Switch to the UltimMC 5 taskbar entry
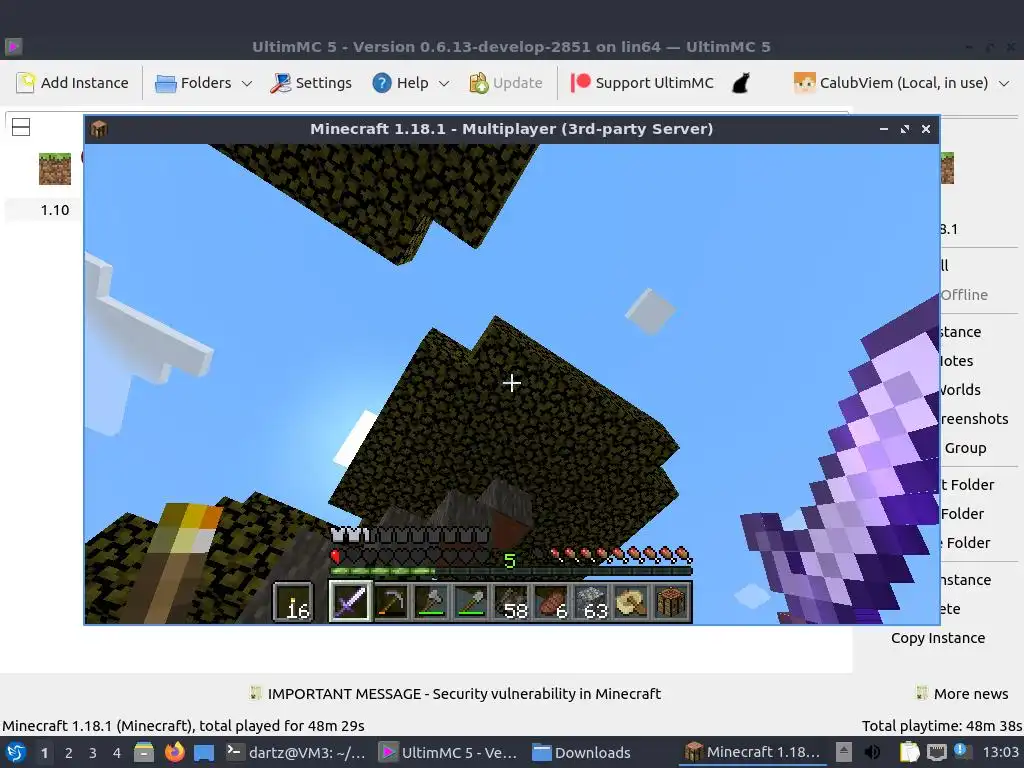 (x=449, y=752)
